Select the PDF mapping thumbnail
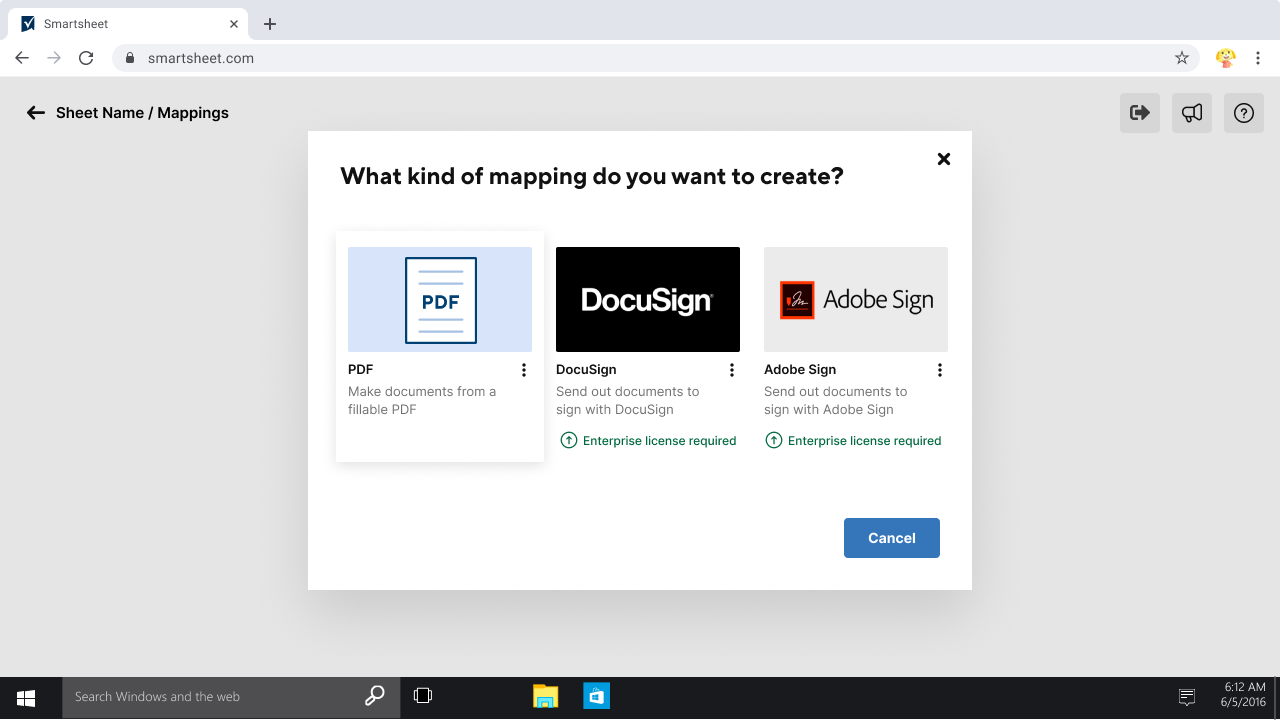The width and height of the screenshot is (1280, 720). tap(440, 299)
